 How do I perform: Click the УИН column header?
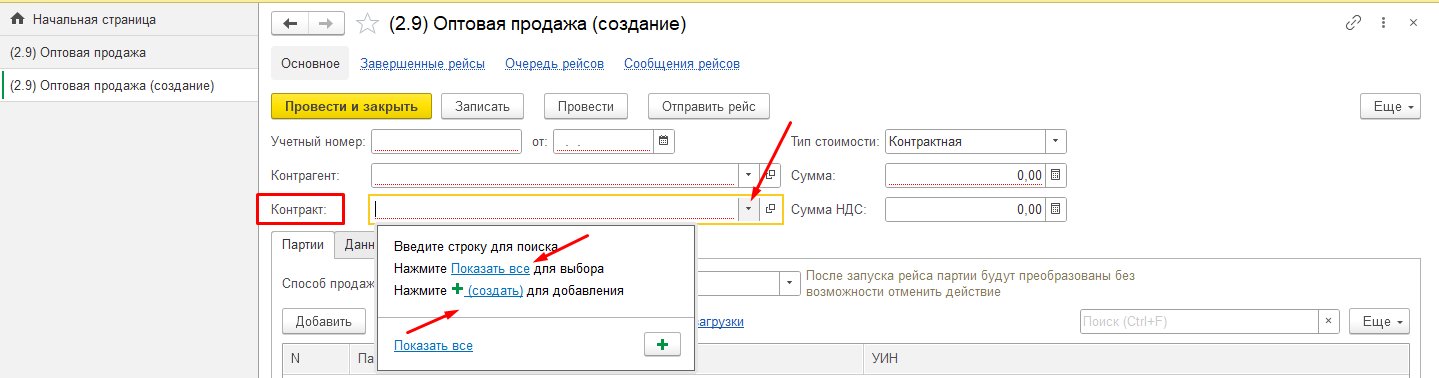point(1136,358)
